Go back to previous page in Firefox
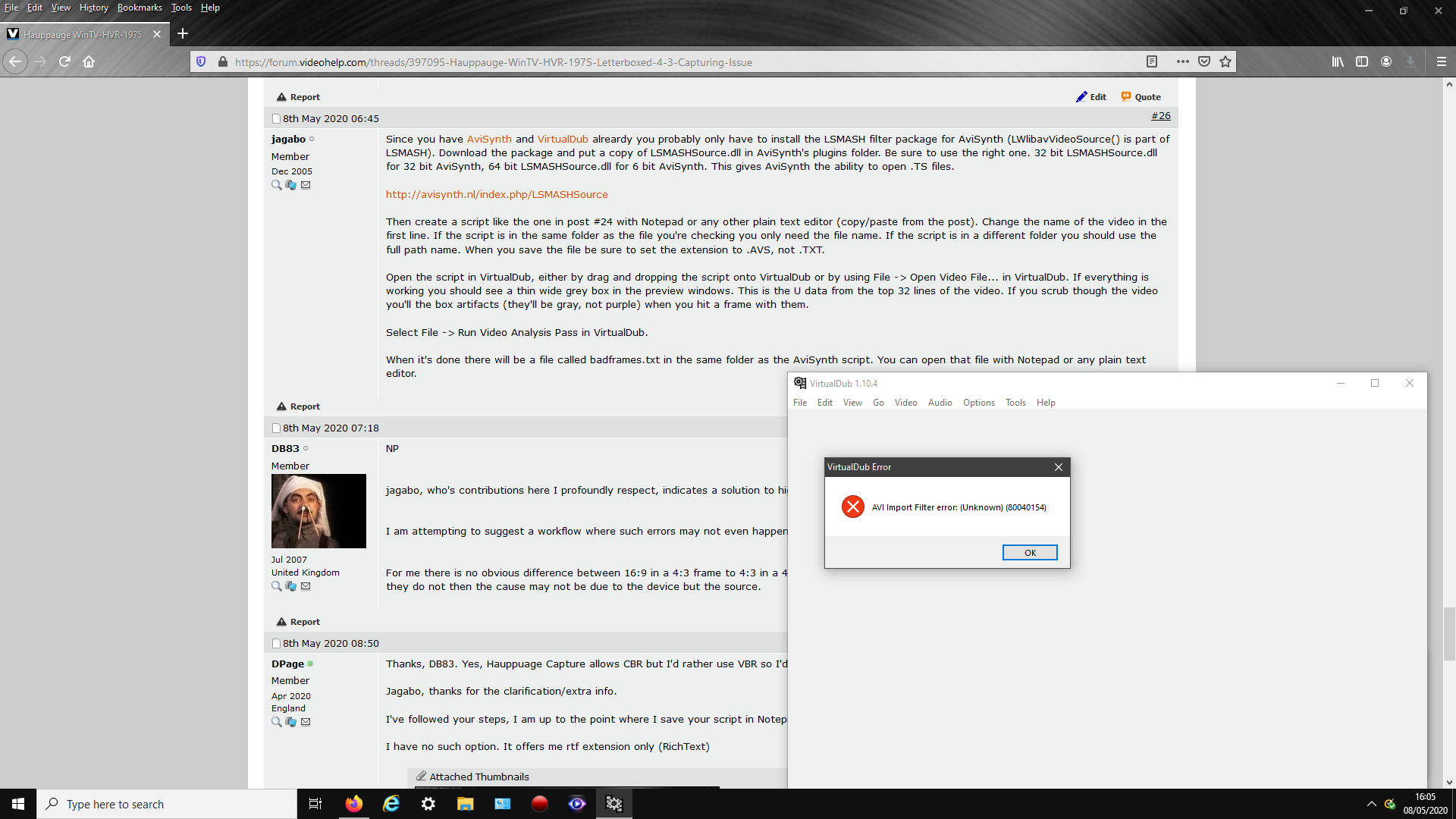The width and height of the screenshot is (1456, 819). click(x=15, y=61)
